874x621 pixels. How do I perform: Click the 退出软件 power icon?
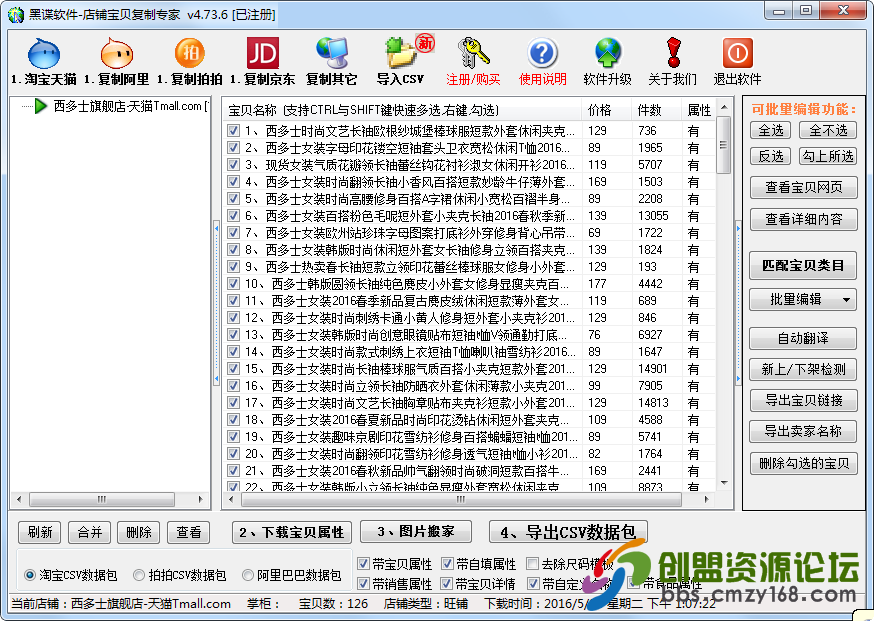pos(737,54)
